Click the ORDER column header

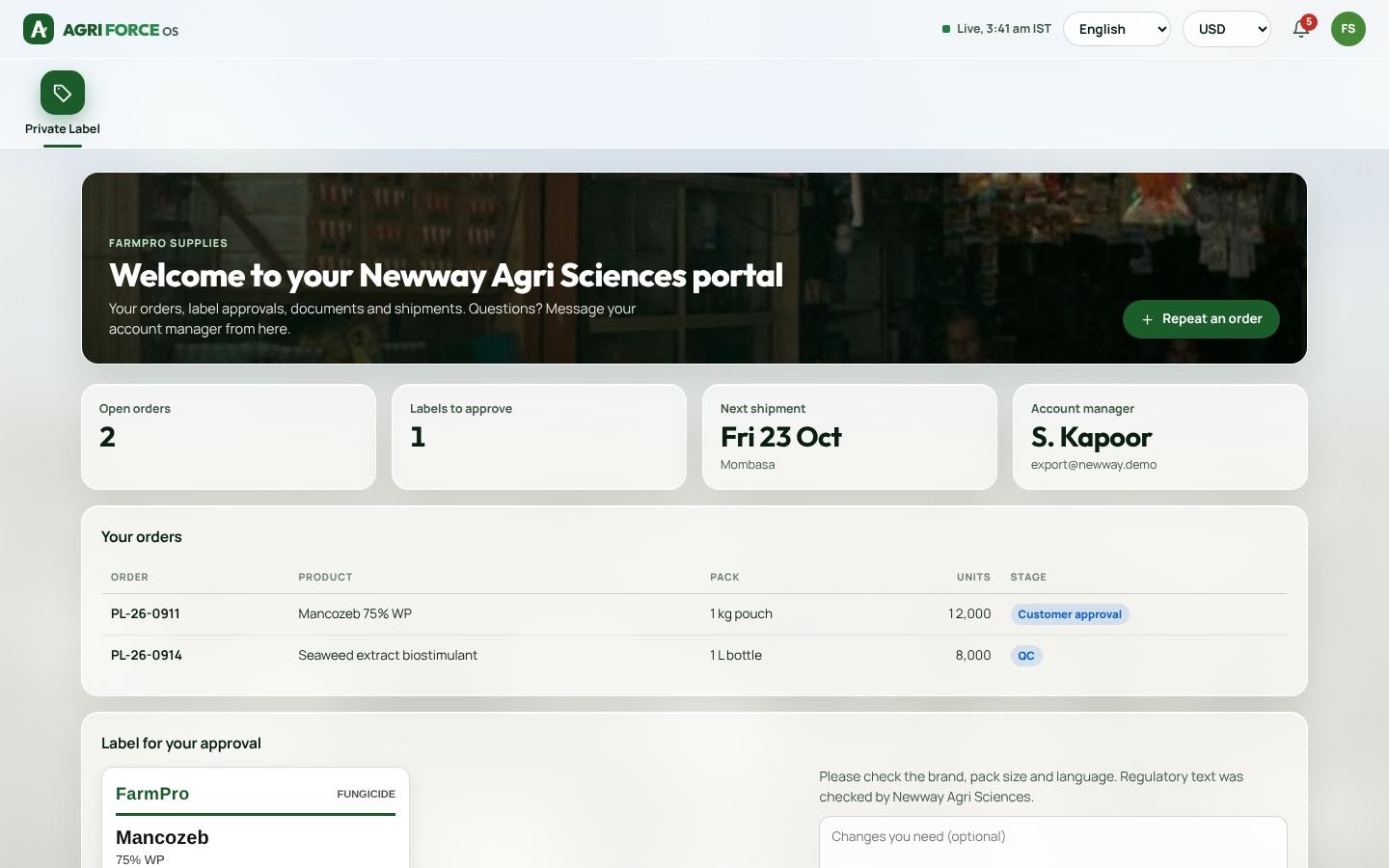(129, 577)
